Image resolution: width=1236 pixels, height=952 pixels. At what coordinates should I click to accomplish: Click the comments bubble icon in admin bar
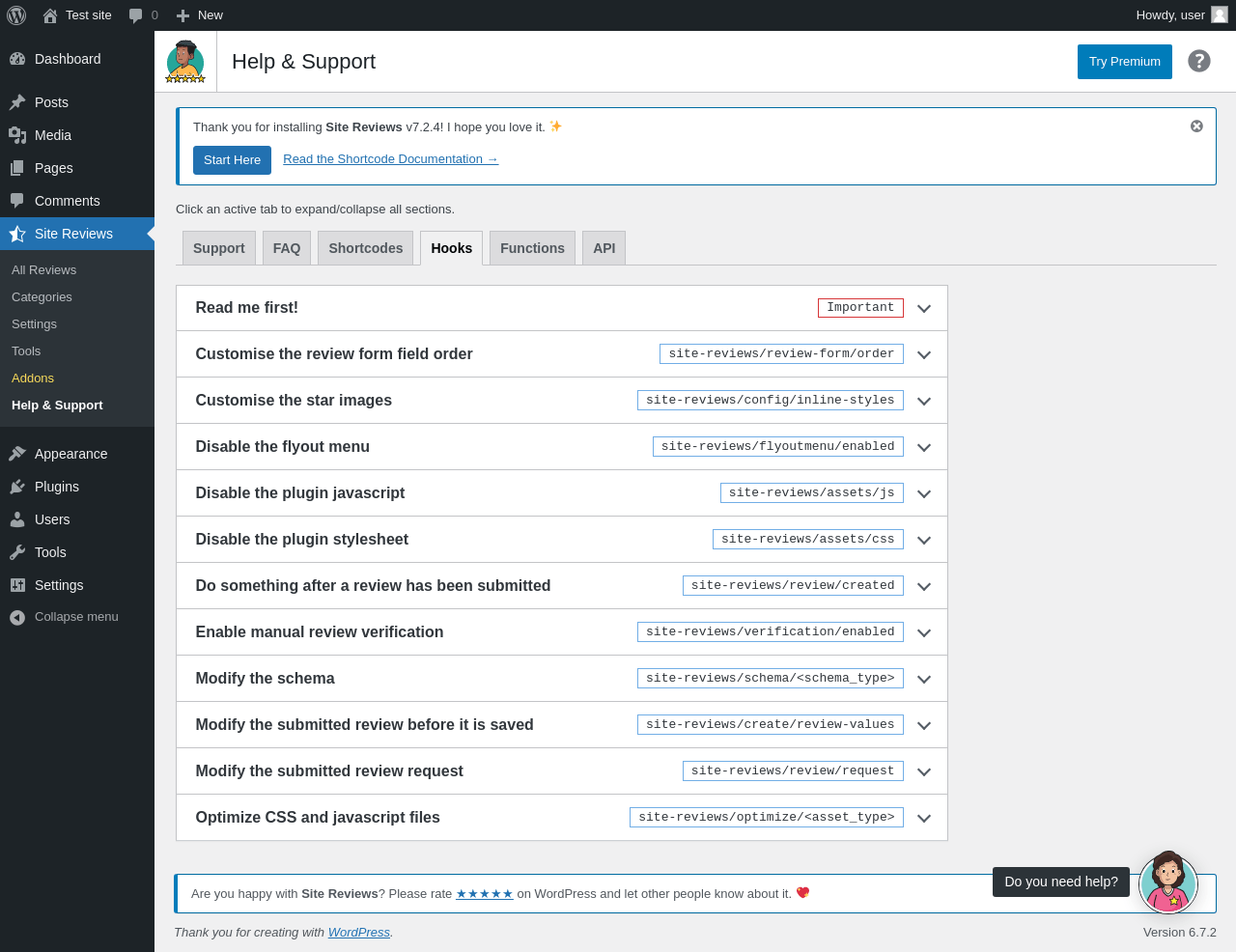pos(136,15)
